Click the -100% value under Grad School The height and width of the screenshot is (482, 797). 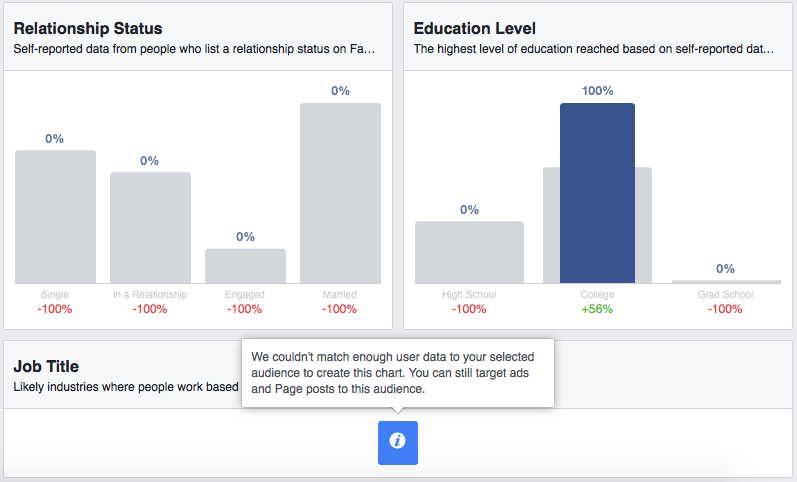725,309
